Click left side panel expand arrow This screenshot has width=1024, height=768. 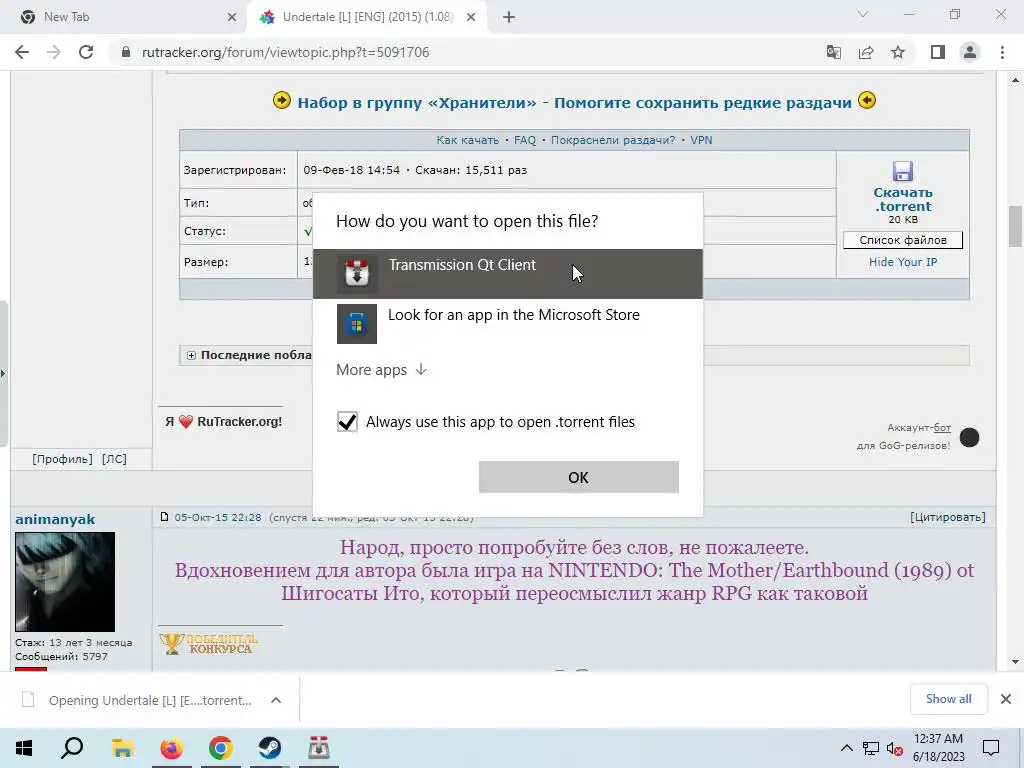(x=3, y=374)
